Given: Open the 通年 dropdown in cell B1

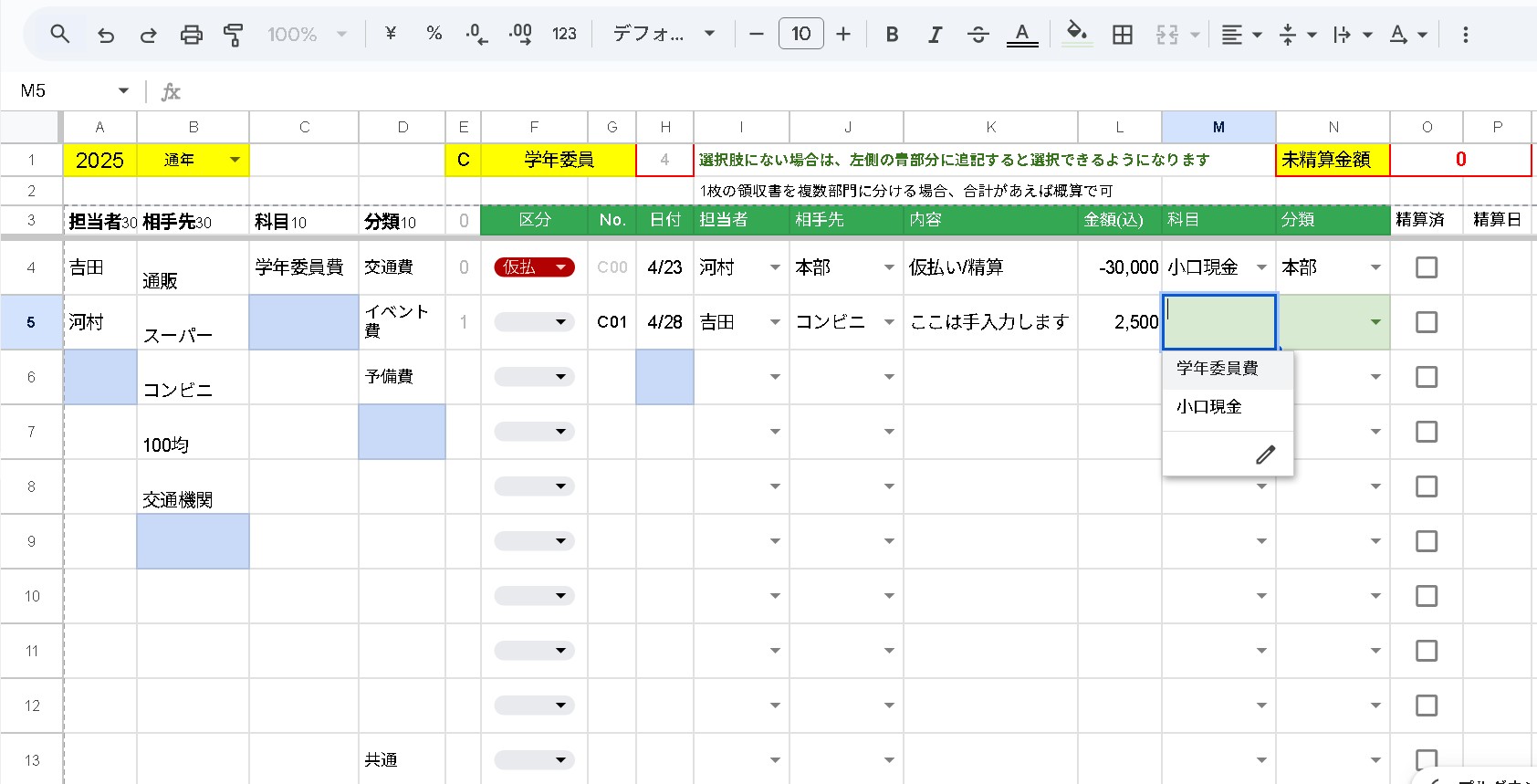Looking at the screenshot, I should [x=235, y=160].
